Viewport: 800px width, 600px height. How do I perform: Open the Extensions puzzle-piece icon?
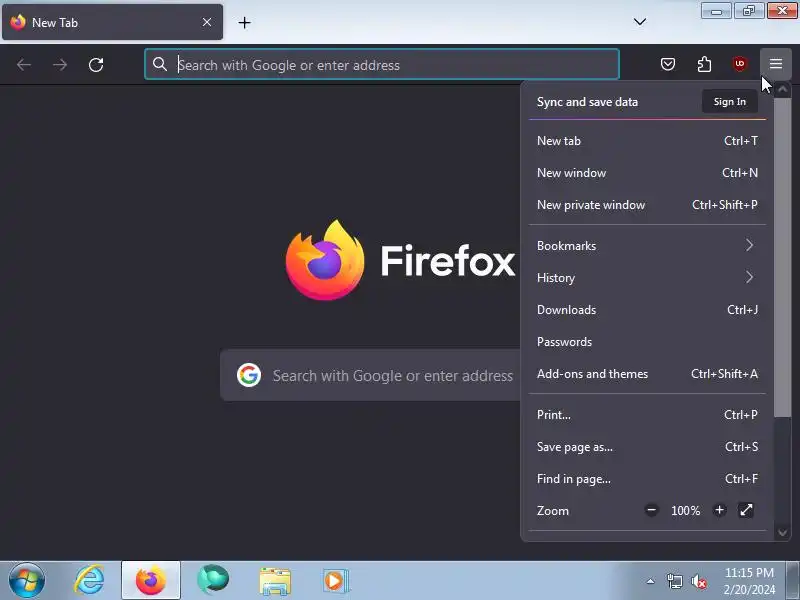(704, 64)
